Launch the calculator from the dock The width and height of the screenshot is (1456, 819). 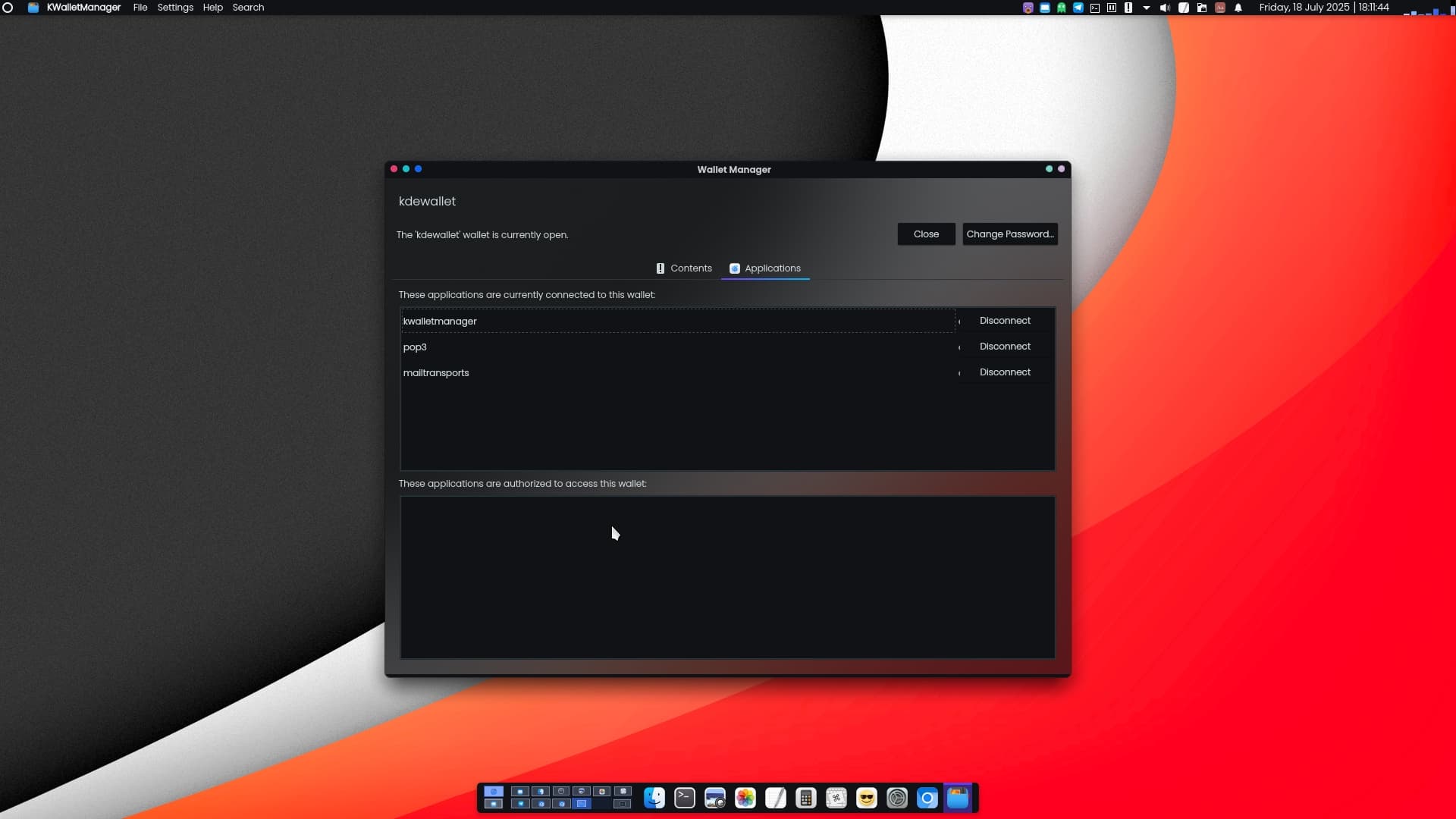[806, 798]
